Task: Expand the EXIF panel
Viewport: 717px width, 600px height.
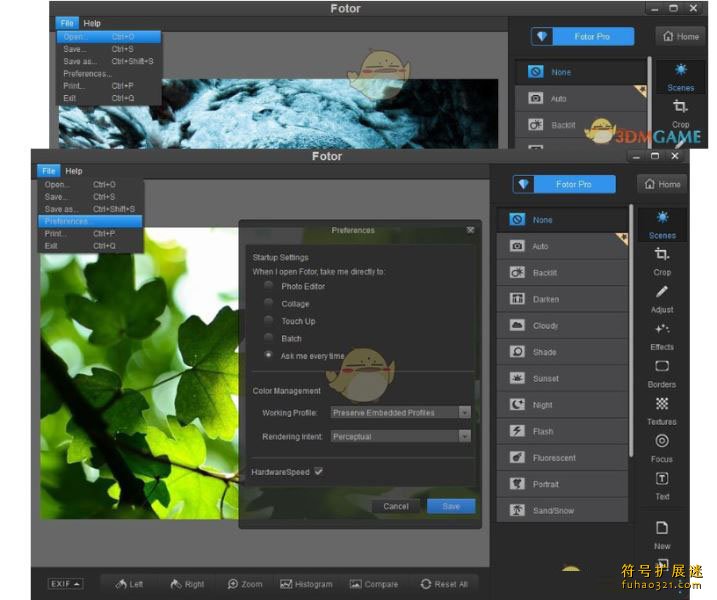Action: pos(65,584)
